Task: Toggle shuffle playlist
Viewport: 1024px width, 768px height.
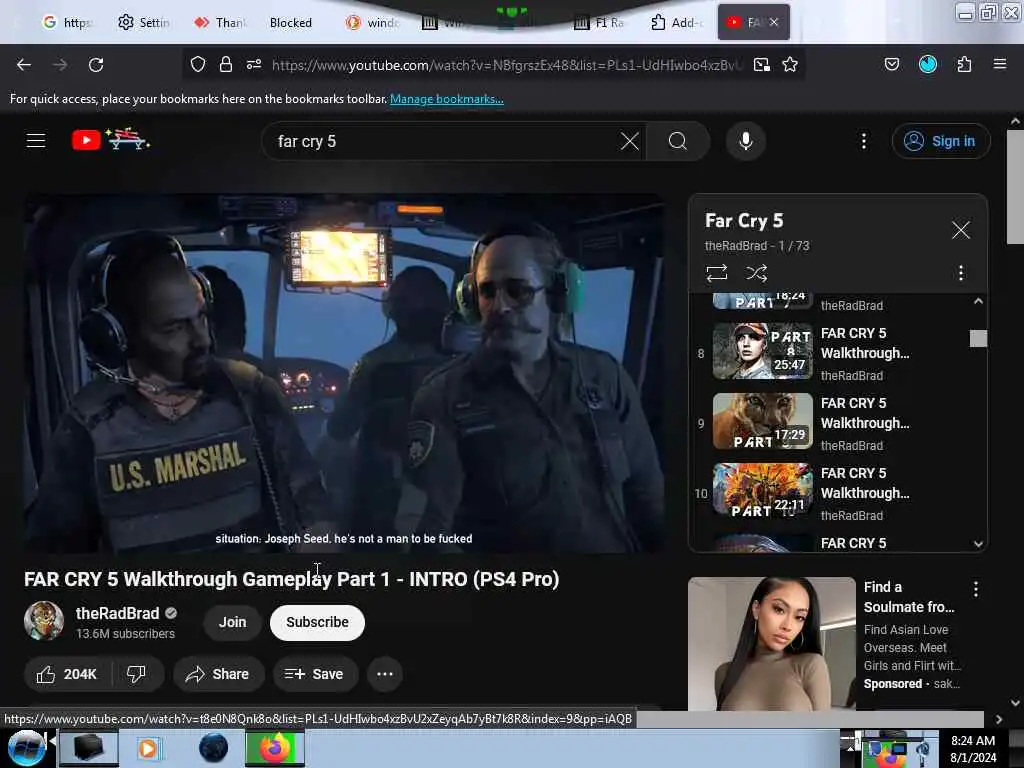Action: [x=757, y=273]
